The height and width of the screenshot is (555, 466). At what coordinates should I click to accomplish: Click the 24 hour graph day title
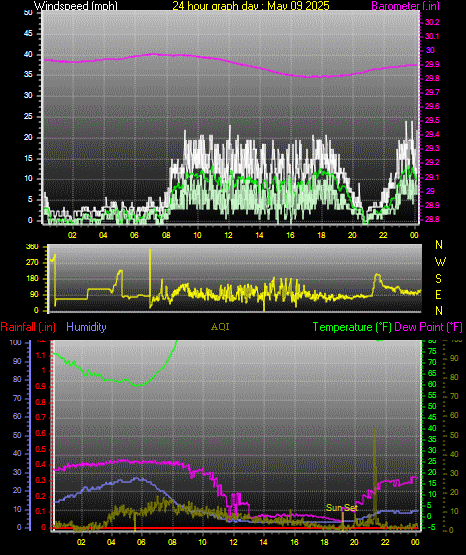click(251, 5)
